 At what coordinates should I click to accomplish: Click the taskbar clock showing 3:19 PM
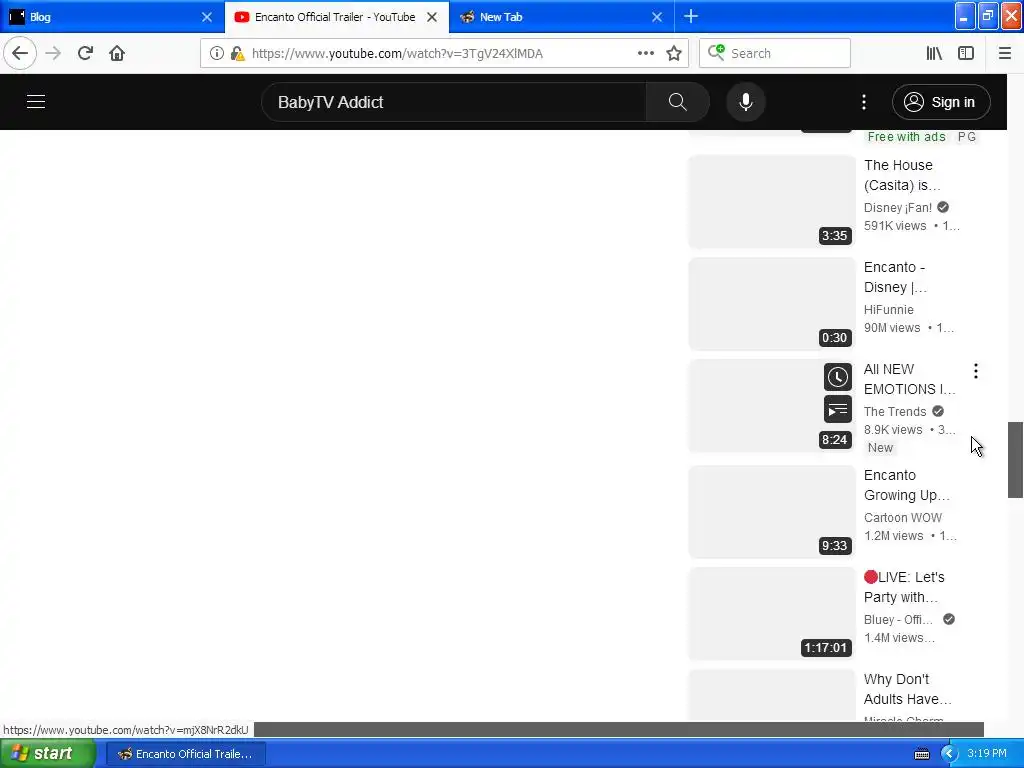pos(987,754)
